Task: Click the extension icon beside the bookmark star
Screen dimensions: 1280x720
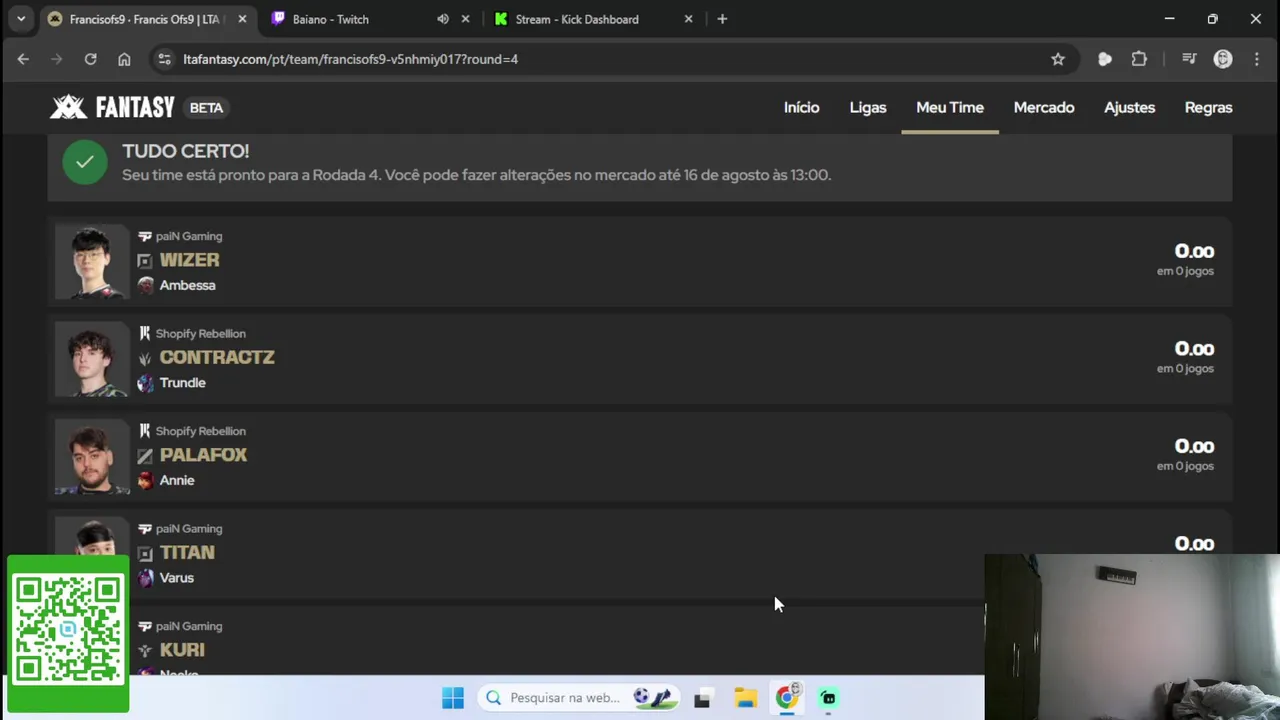Action: [1105, 59]
